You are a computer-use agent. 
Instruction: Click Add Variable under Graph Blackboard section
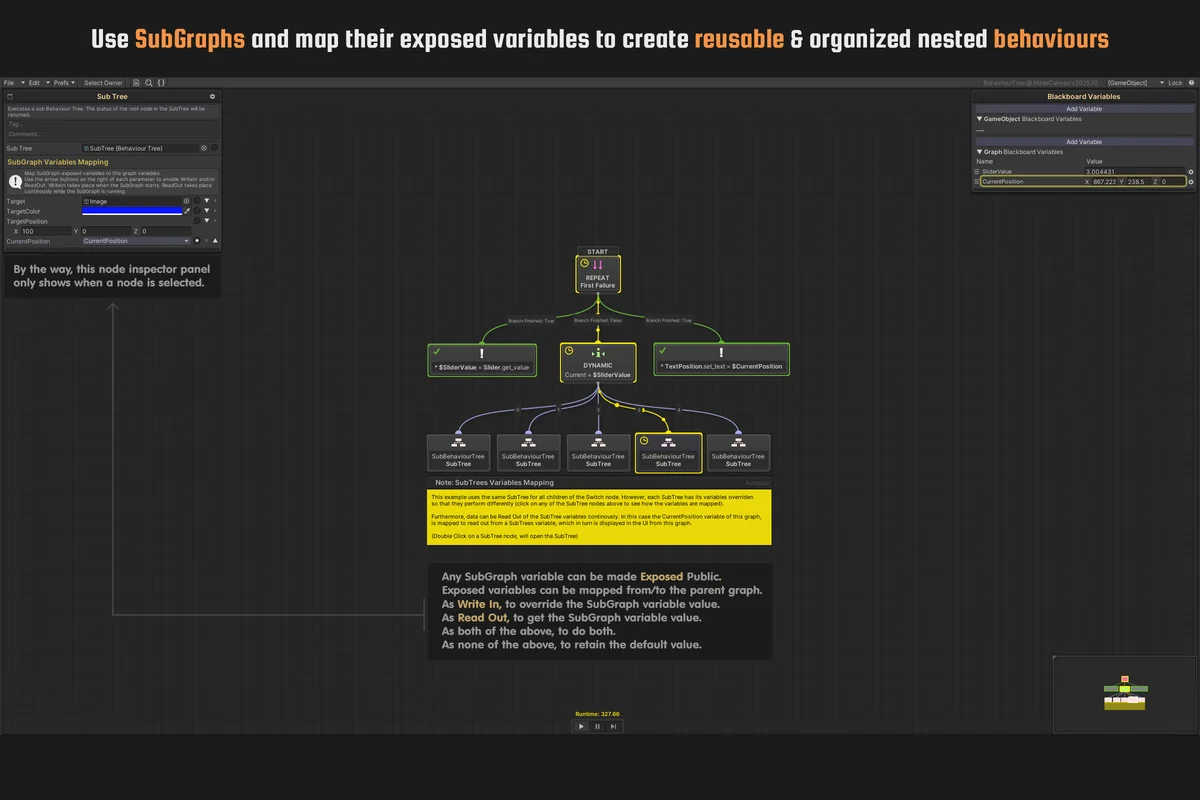(x=1084, y=142)
